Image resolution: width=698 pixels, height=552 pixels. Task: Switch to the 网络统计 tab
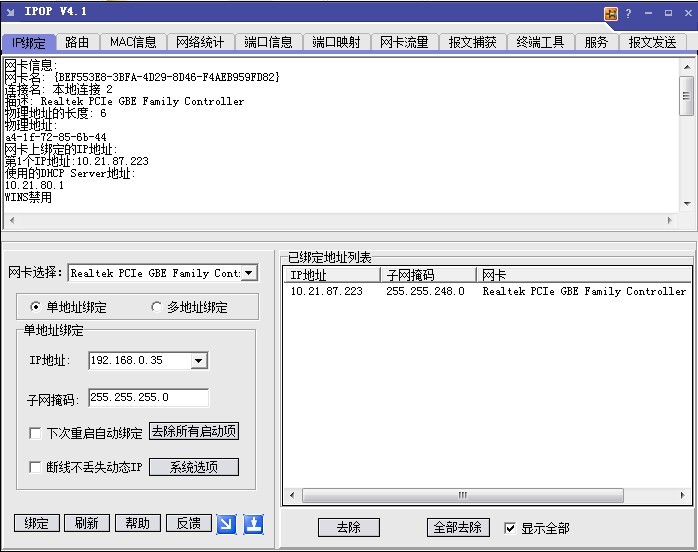tap(200, 42)
